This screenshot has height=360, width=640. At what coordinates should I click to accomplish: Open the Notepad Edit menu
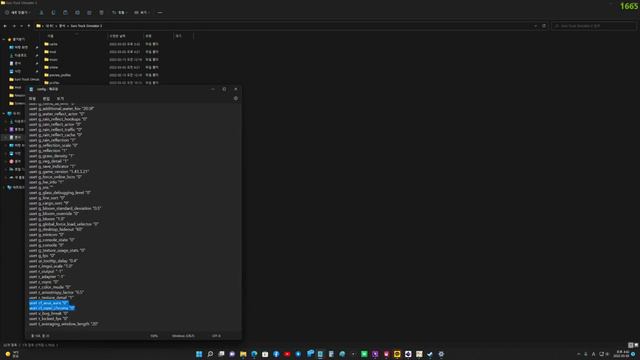[x=46, y=99]
